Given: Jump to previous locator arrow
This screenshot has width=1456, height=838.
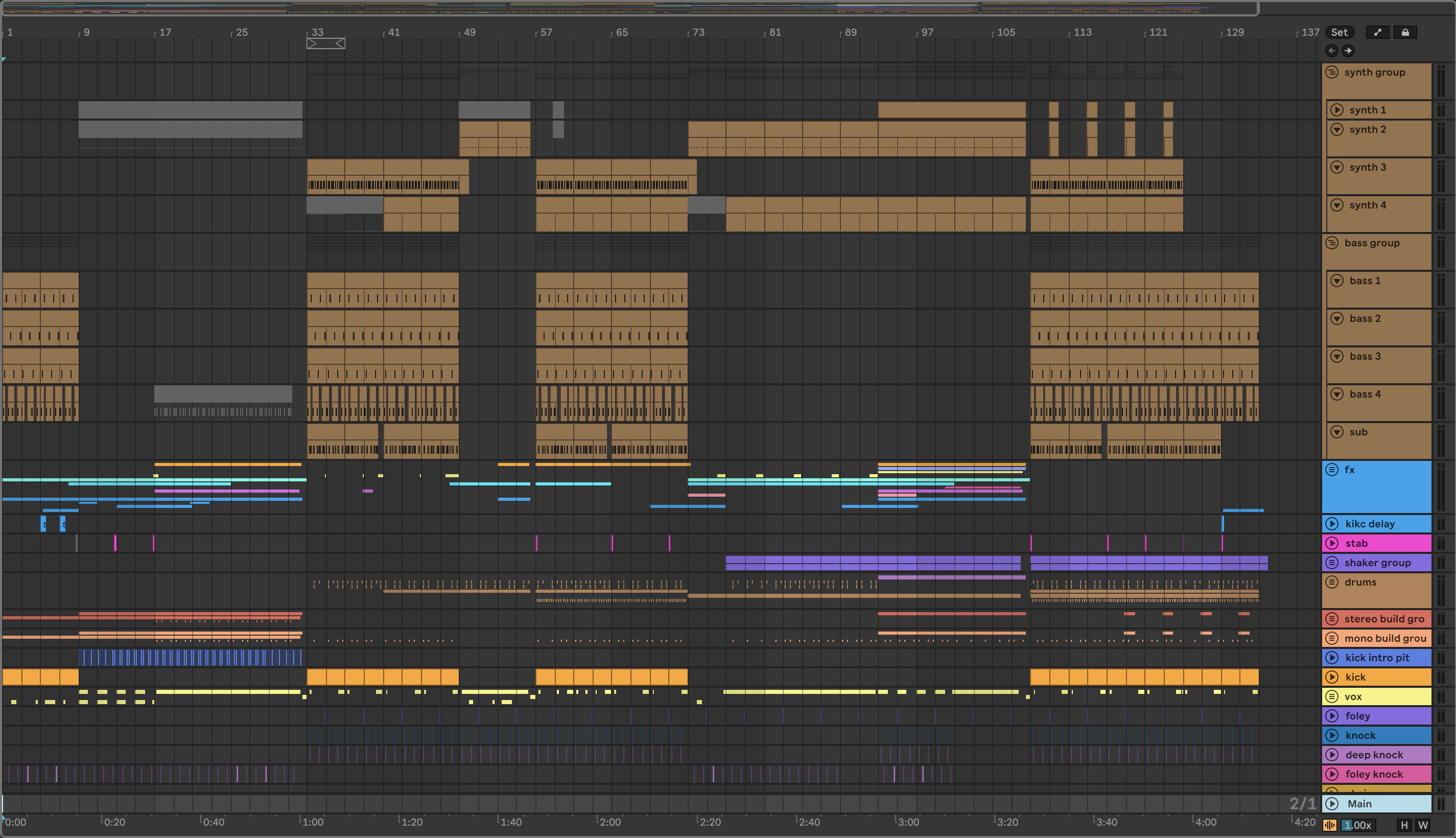Looking at the screenshot, I should click(x=1332, y=51).
